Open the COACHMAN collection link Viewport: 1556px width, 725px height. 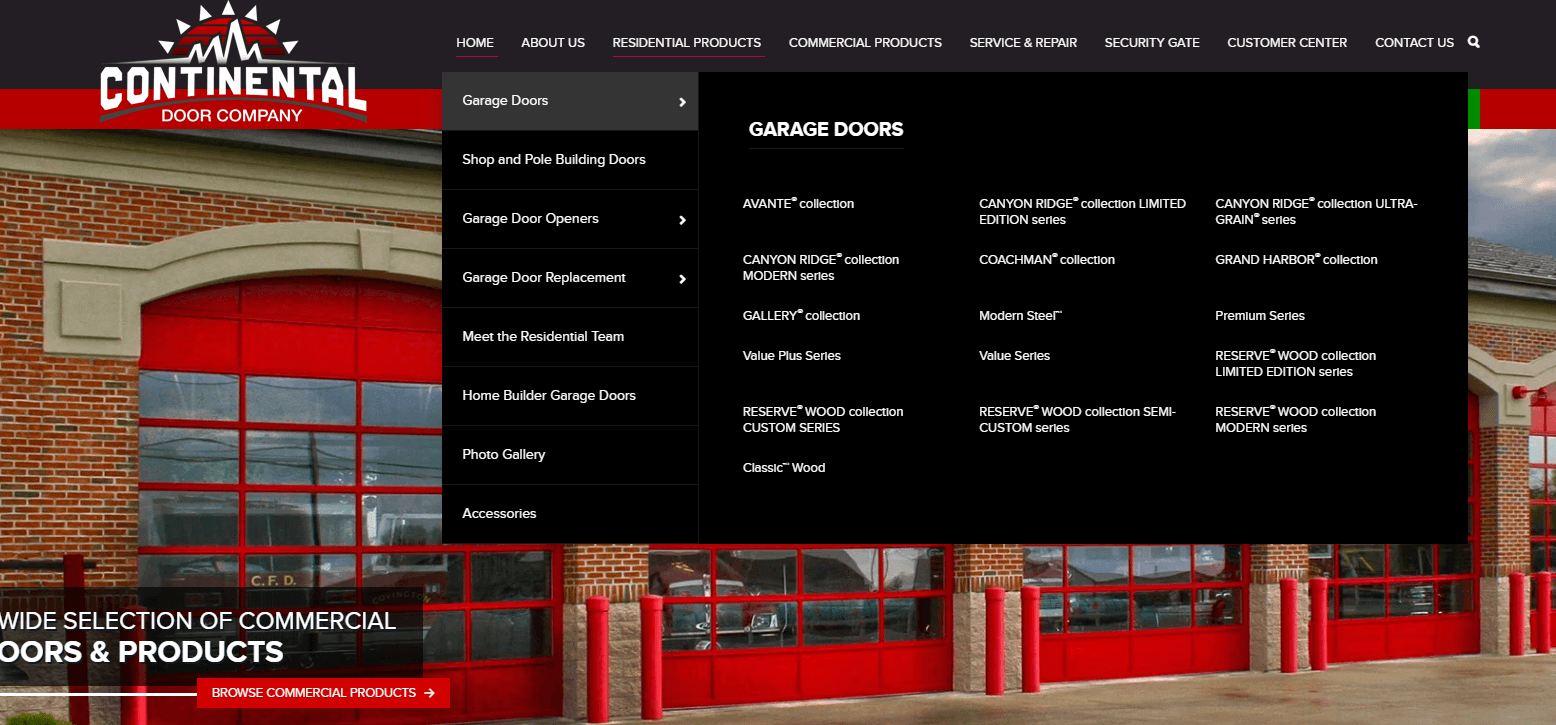click(1046, 260)
